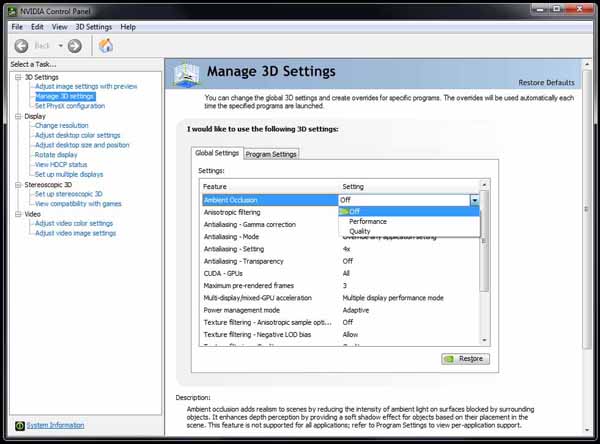
Task: Switch to Global Settings tab
Action: 217,153
